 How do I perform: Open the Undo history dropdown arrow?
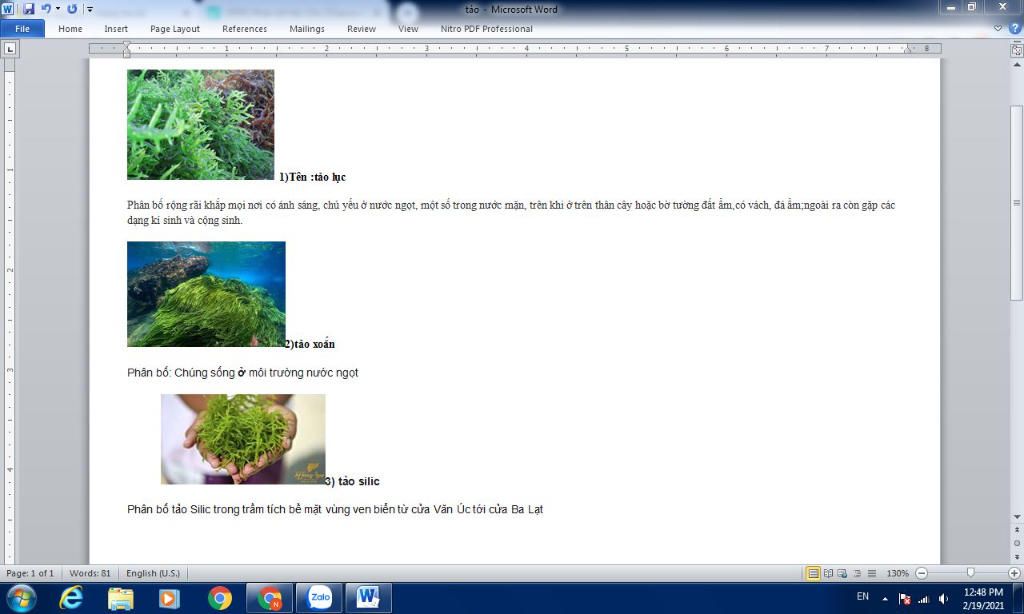pos(57,9)
